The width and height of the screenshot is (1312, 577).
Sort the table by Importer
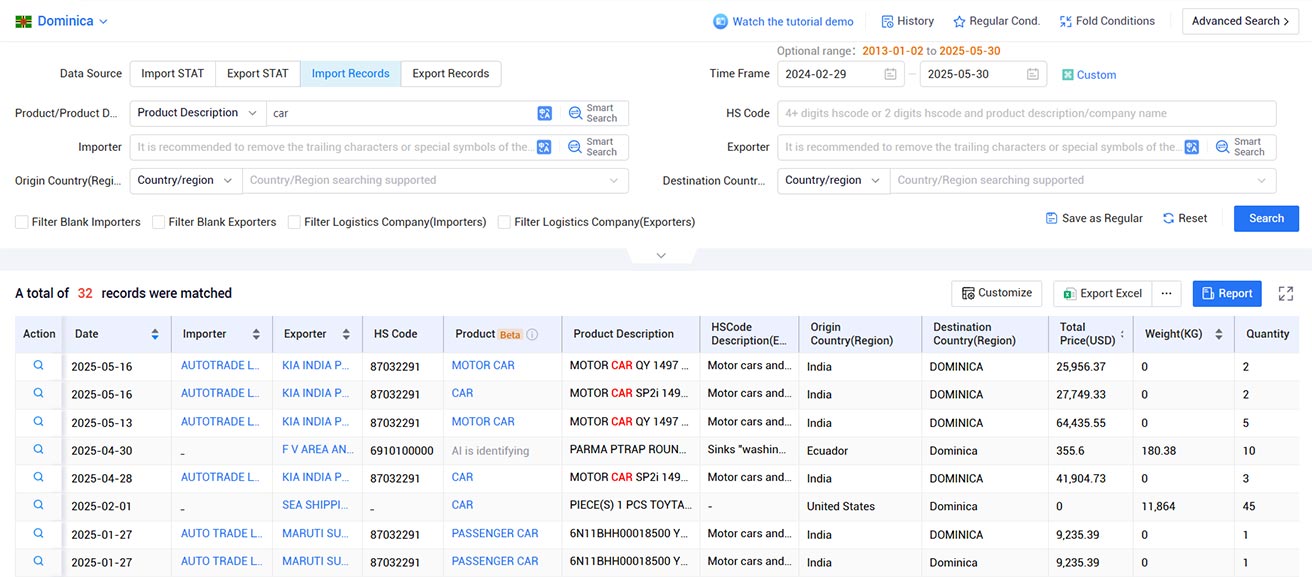[256, 334]
